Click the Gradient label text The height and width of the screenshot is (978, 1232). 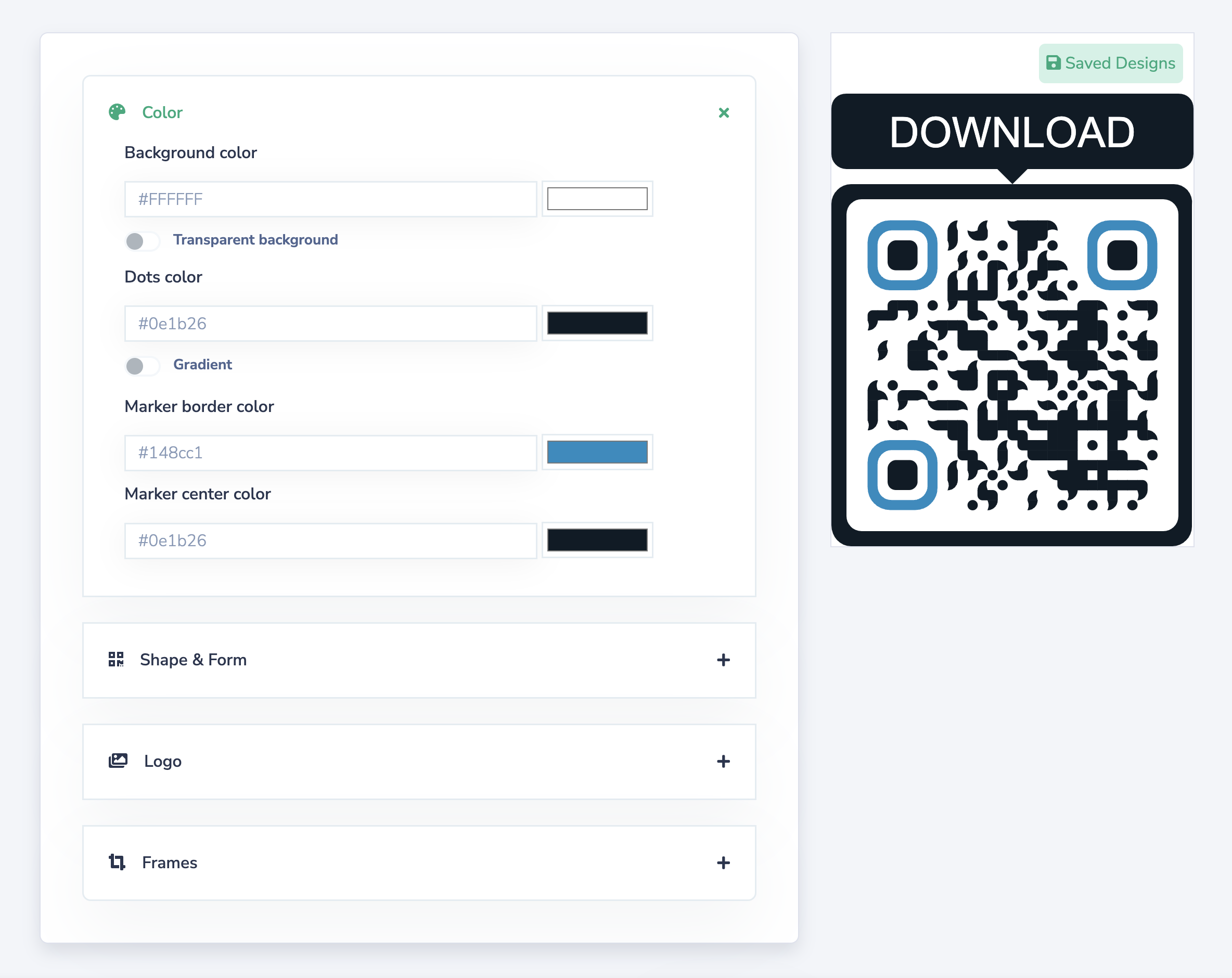point(202,365)
